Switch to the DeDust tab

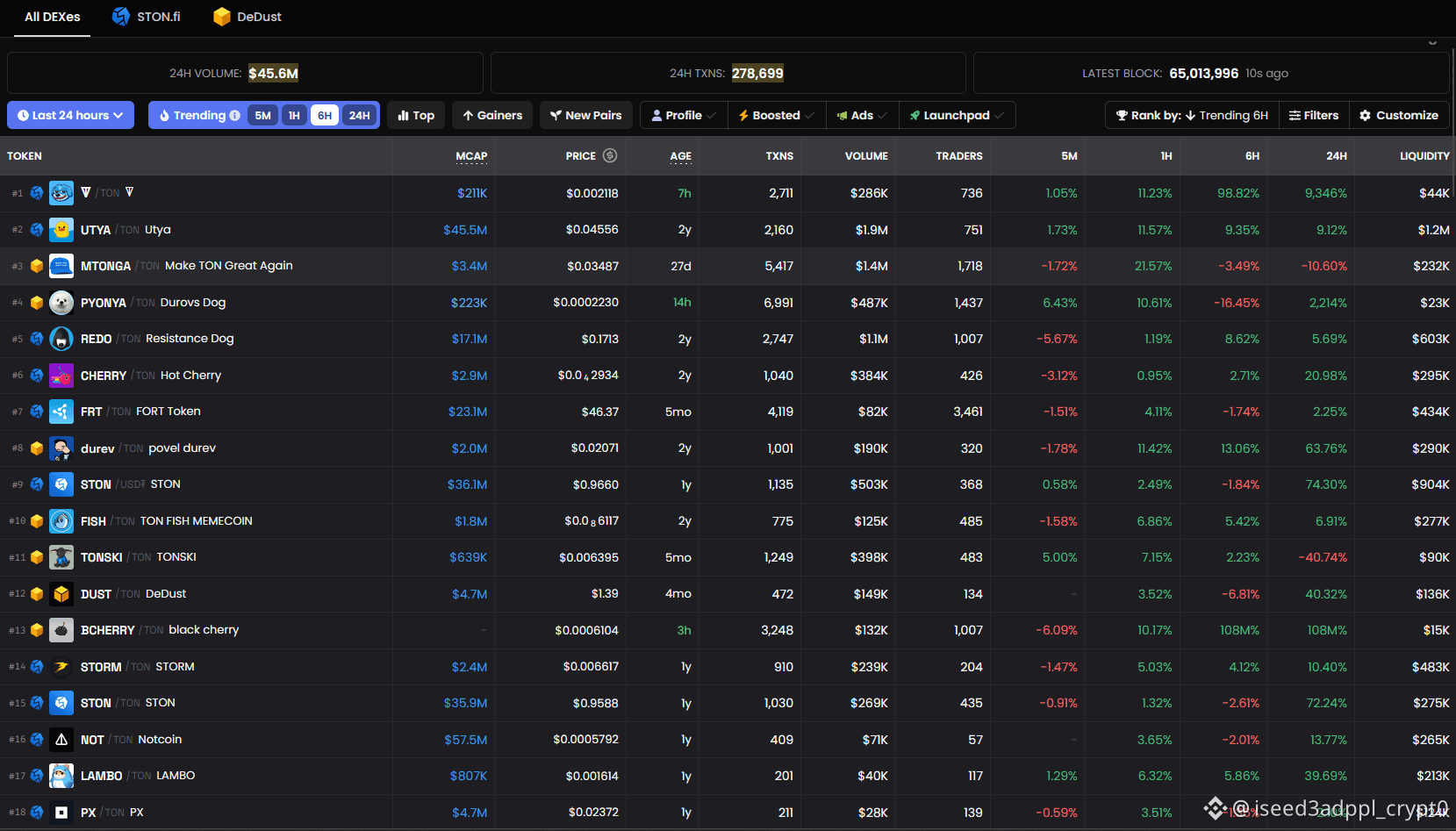pyautogui.click(x=247, y=17)
